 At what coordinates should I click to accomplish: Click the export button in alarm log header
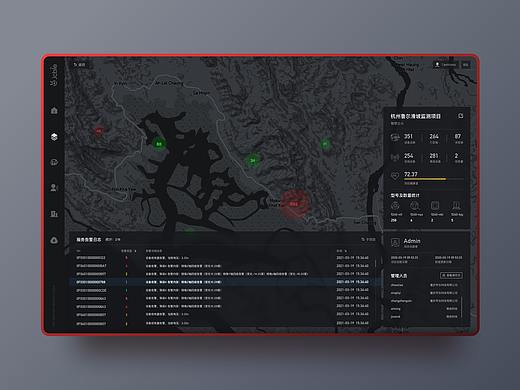[369, 239]
